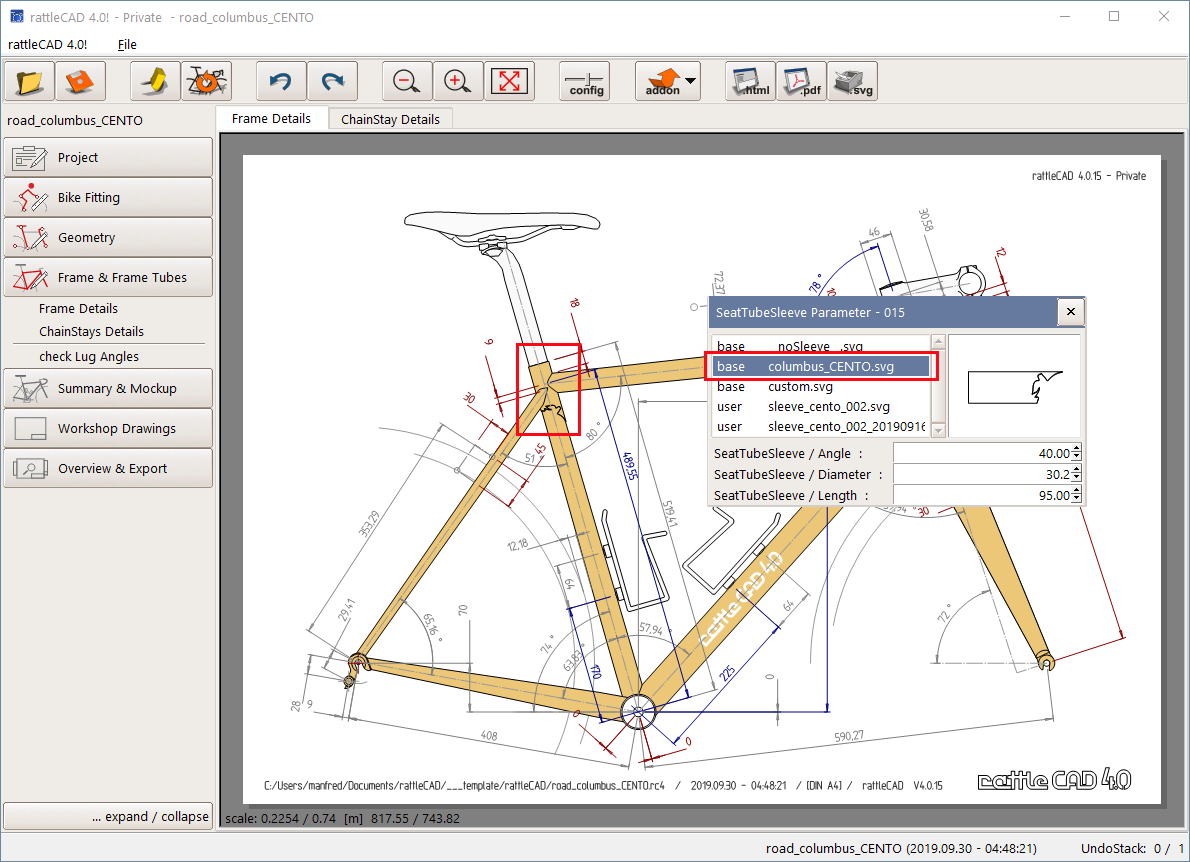Click the SeatTubeSleeve Diameter value field
This screenshot has width=1190, height=862.
[x=982, y=475]
